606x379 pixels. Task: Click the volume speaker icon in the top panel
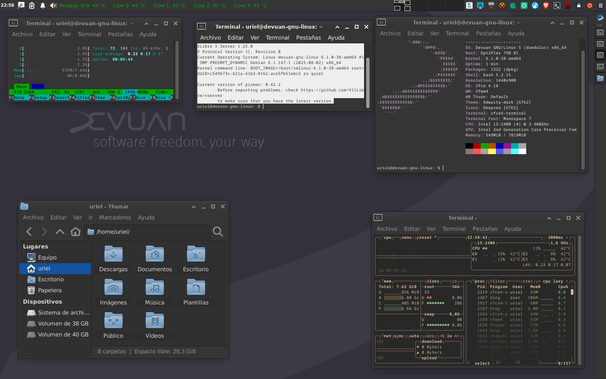pyautogui.click(x=53, y=5)
